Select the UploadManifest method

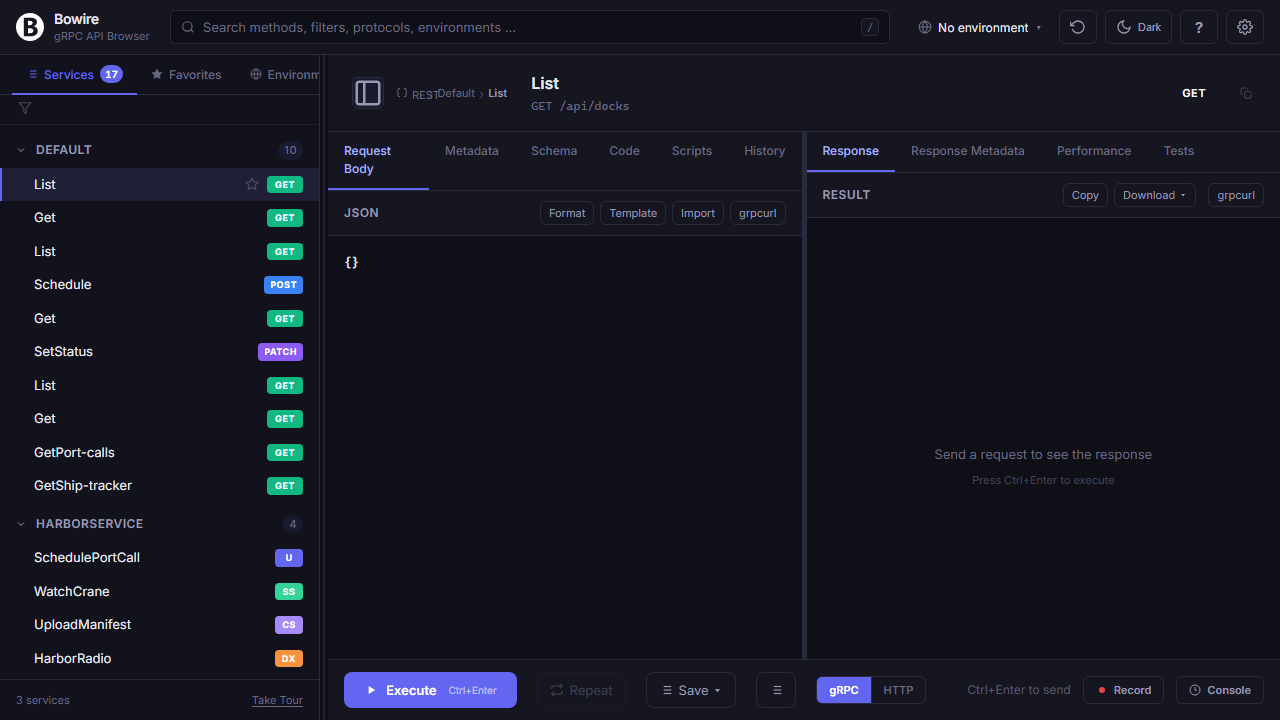click(x=160, y=625)
